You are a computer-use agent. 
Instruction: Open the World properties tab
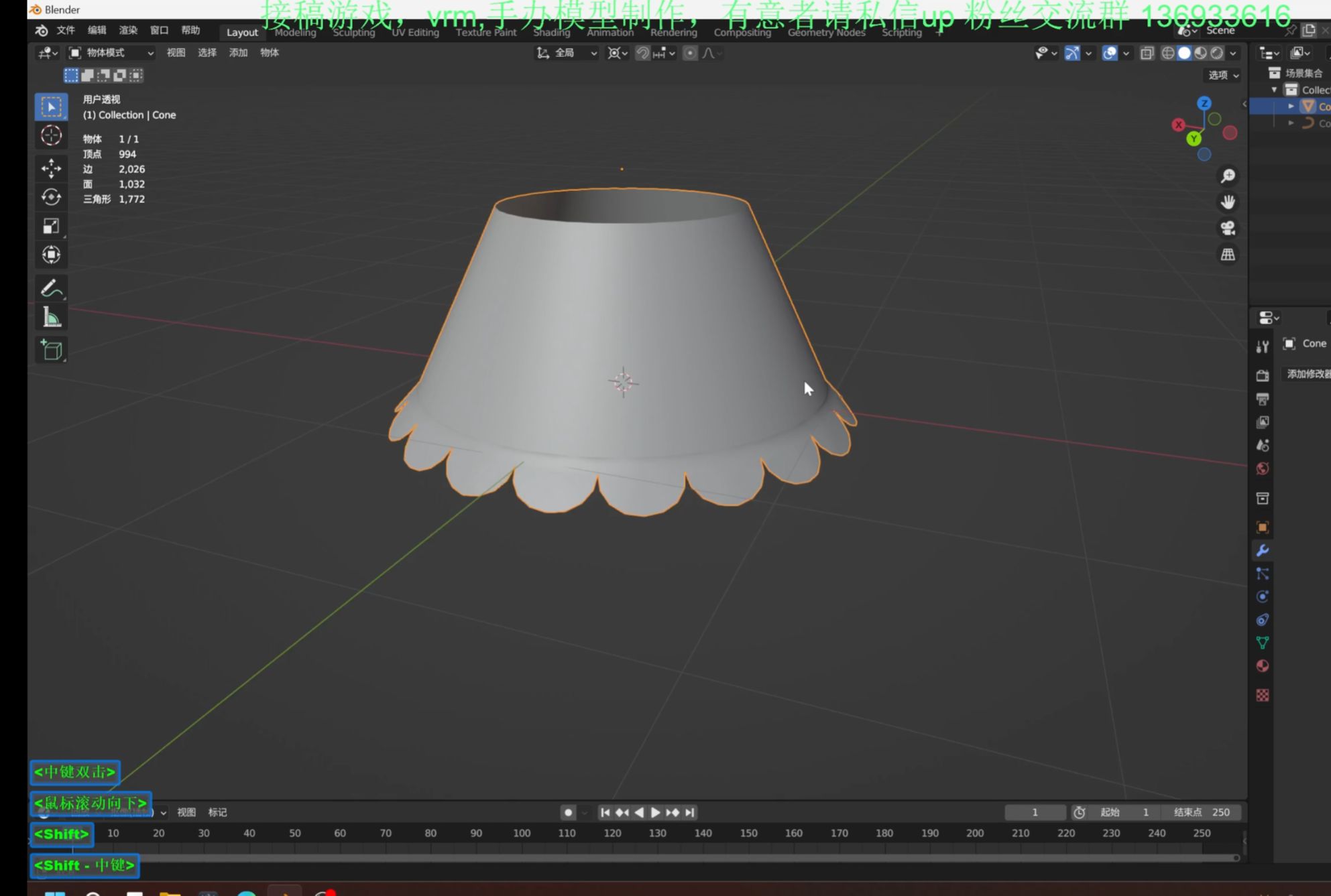click(x=1263, y=468)
